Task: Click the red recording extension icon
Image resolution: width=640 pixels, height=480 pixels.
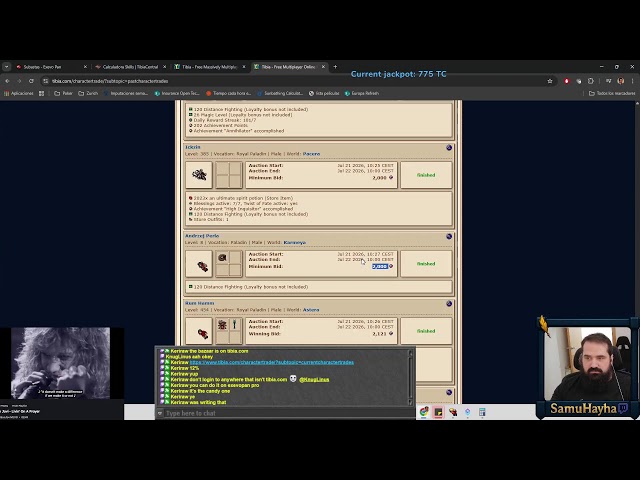Action: (567, 81)
